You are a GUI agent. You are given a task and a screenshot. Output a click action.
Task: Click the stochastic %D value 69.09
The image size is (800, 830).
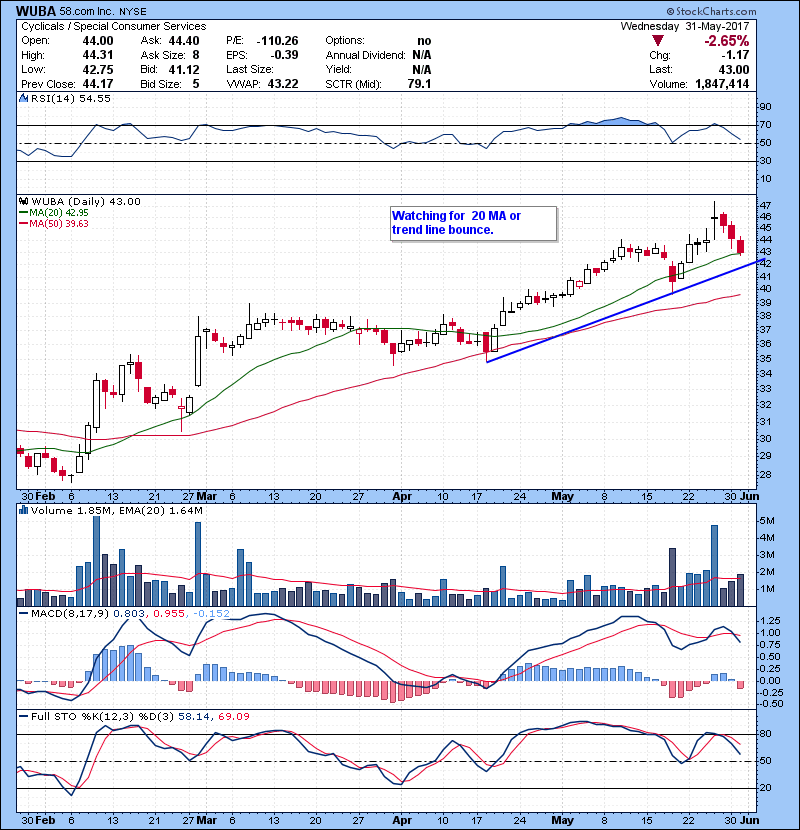233,717
